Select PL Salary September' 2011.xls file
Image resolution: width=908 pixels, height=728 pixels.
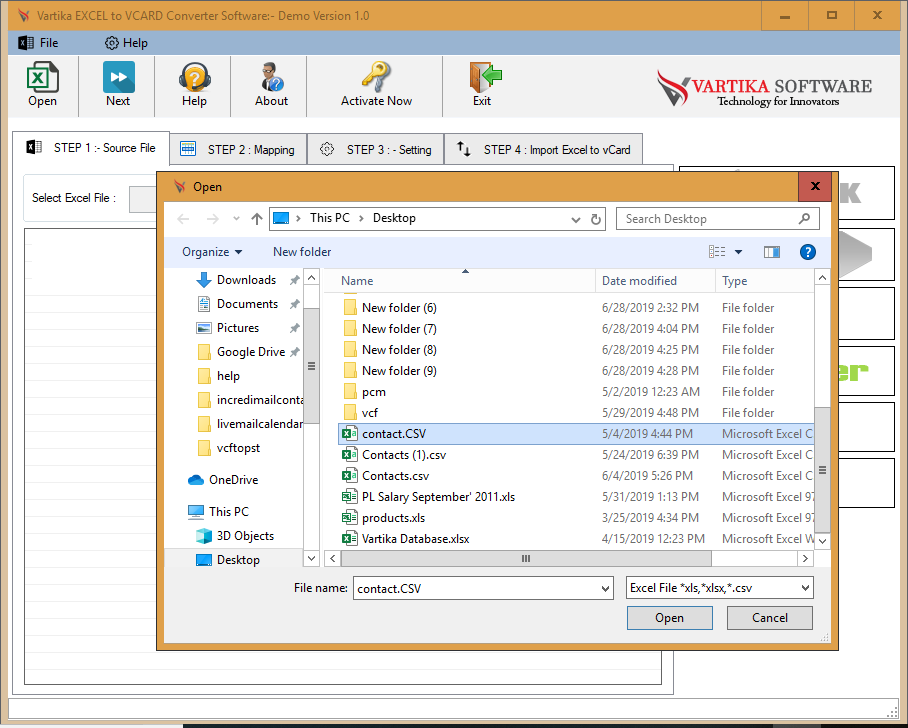click(575, 497)
